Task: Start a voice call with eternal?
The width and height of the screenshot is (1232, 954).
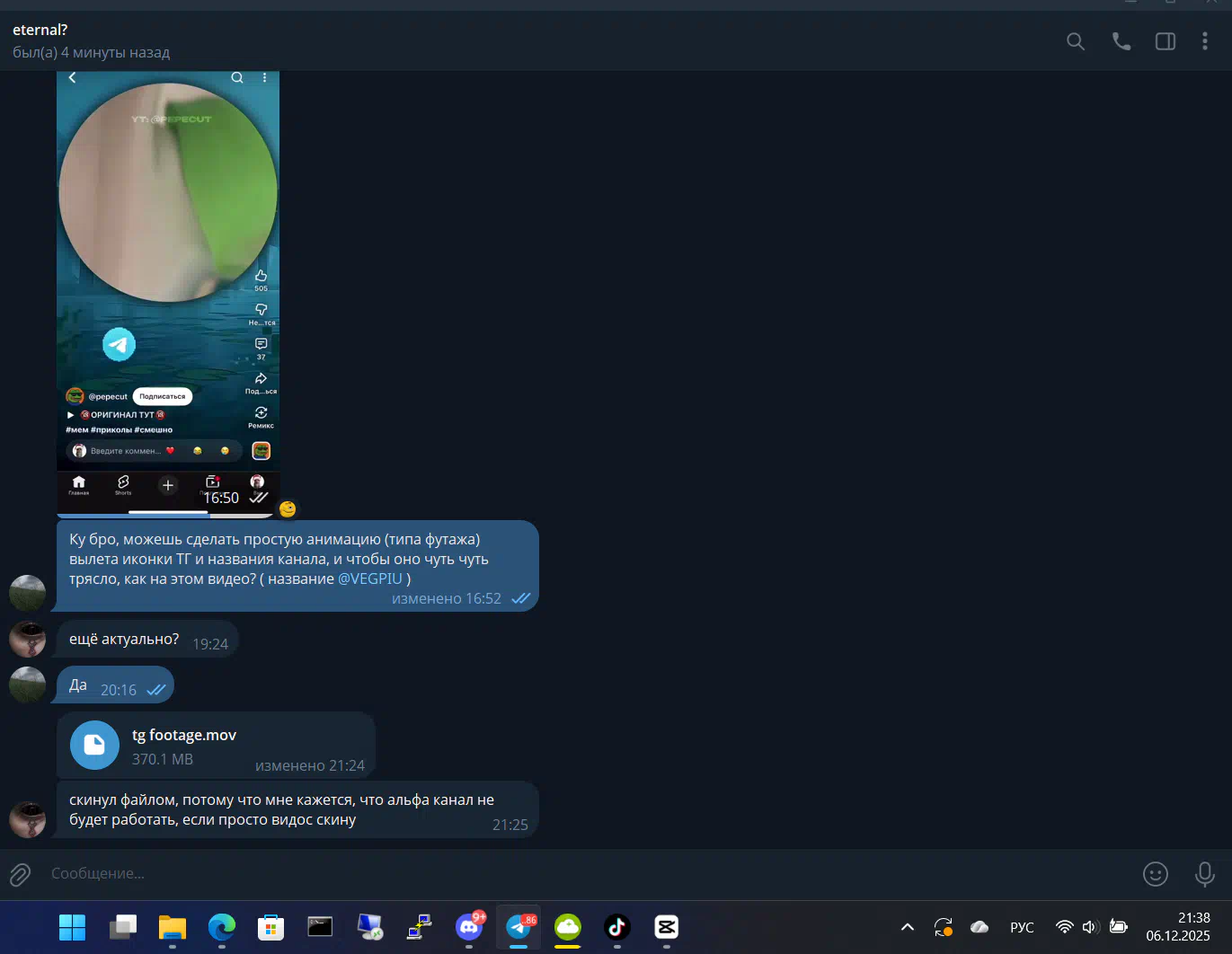Action: pos(1121,41)
